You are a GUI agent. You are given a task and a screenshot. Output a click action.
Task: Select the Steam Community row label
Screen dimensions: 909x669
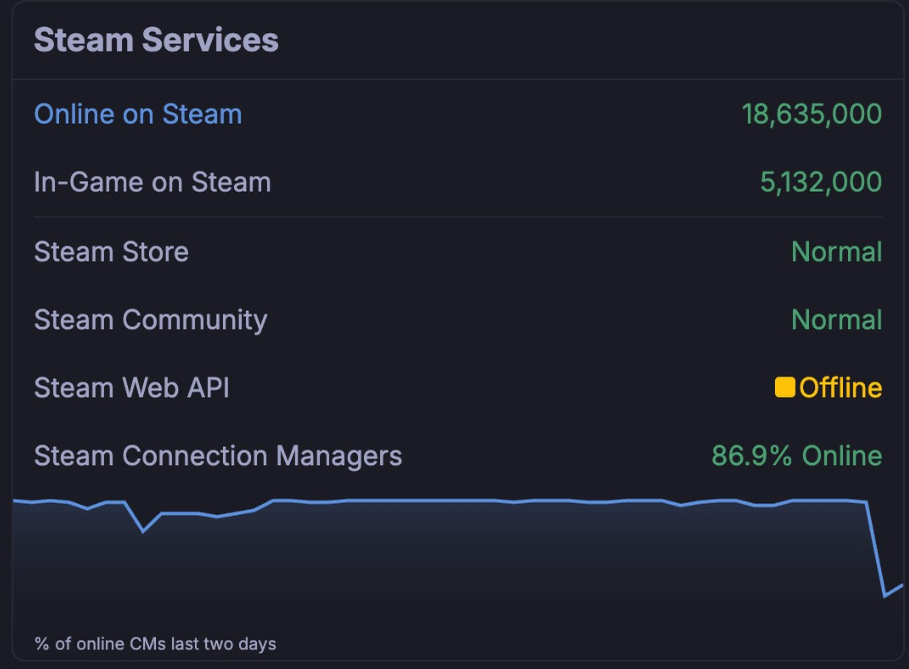click(150, 320)
